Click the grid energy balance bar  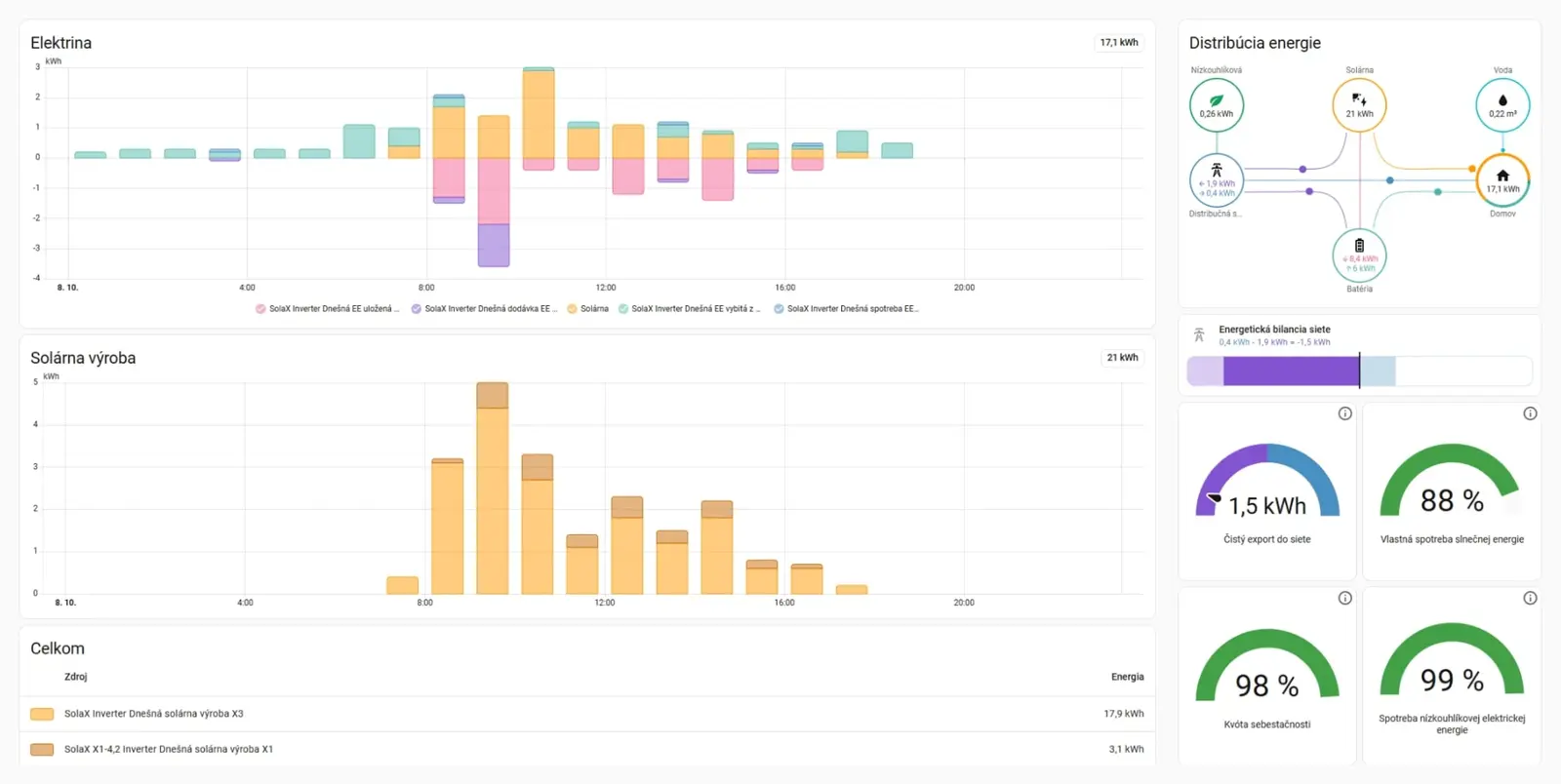(x=1359, y=372)
